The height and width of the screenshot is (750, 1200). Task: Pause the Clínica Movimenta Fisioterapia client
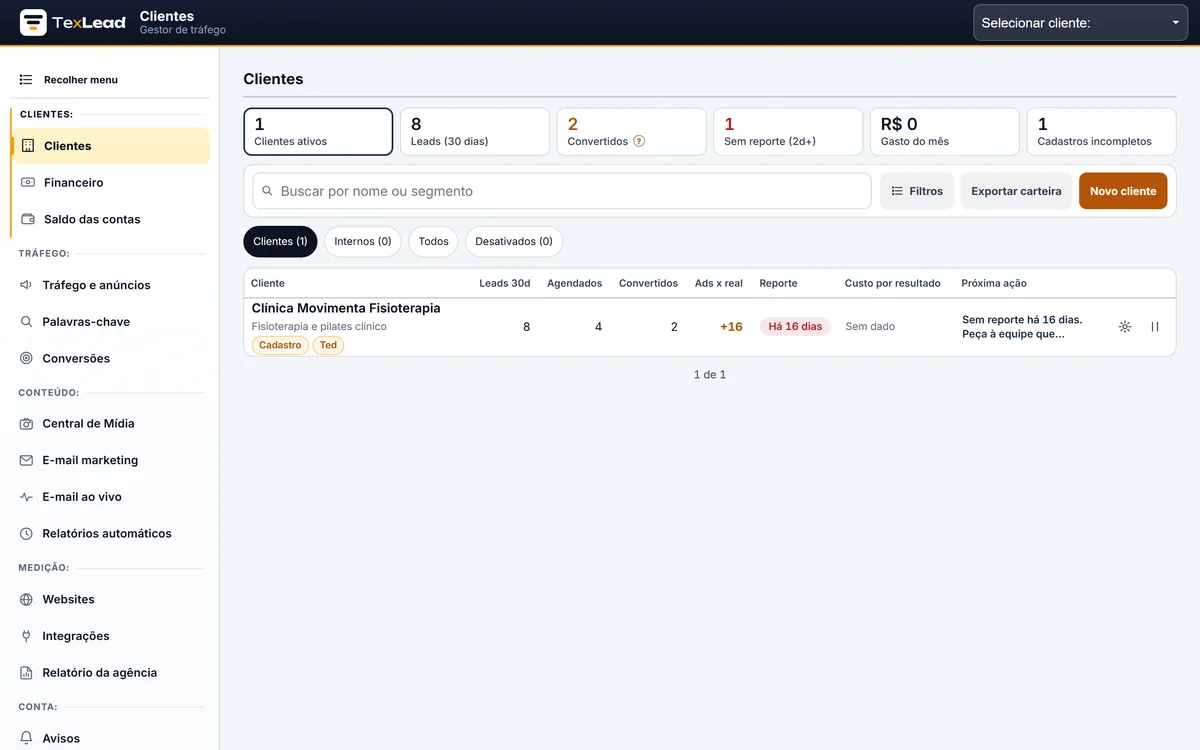click(x=1155, y=327)
